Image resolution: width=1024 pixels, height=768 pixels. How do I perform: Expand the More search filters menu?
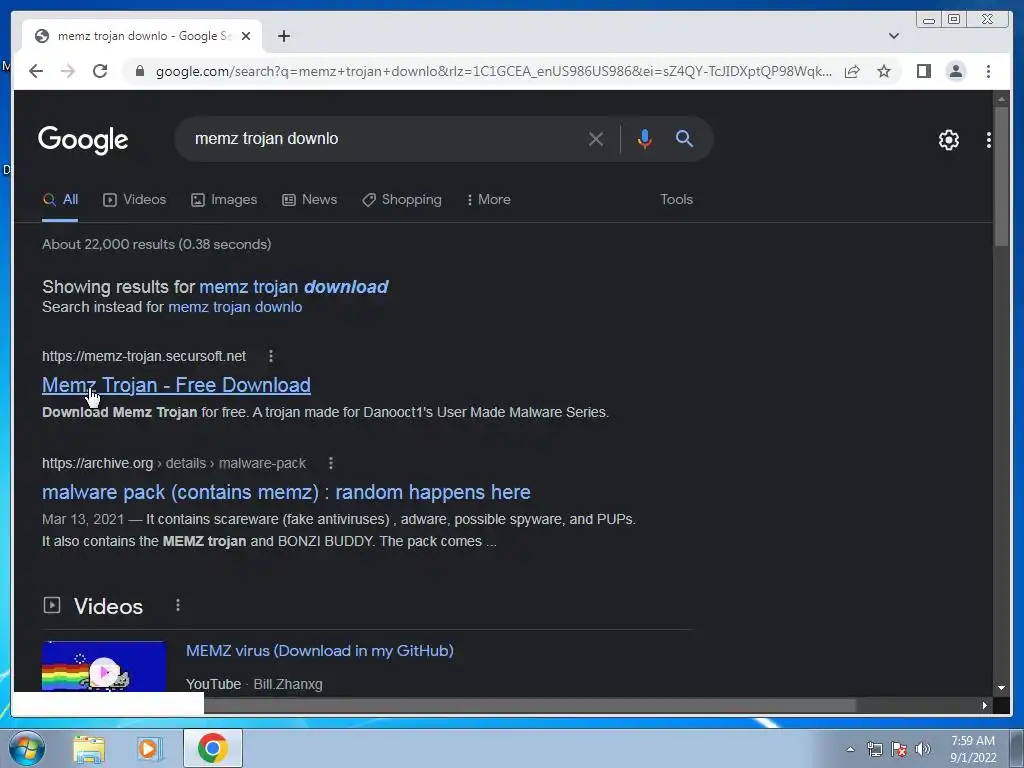pyautogui.click(x=488, y=199)
